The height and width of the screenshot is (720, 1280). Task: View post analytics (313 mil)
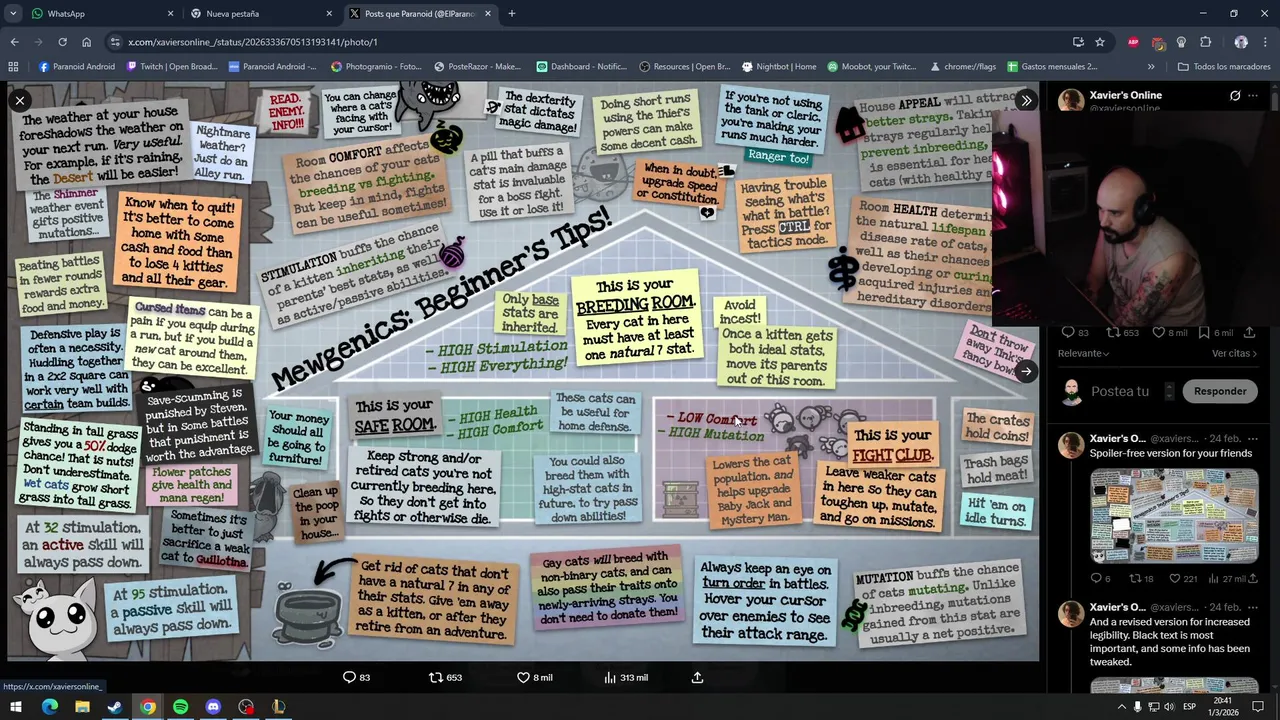(626, 677)
